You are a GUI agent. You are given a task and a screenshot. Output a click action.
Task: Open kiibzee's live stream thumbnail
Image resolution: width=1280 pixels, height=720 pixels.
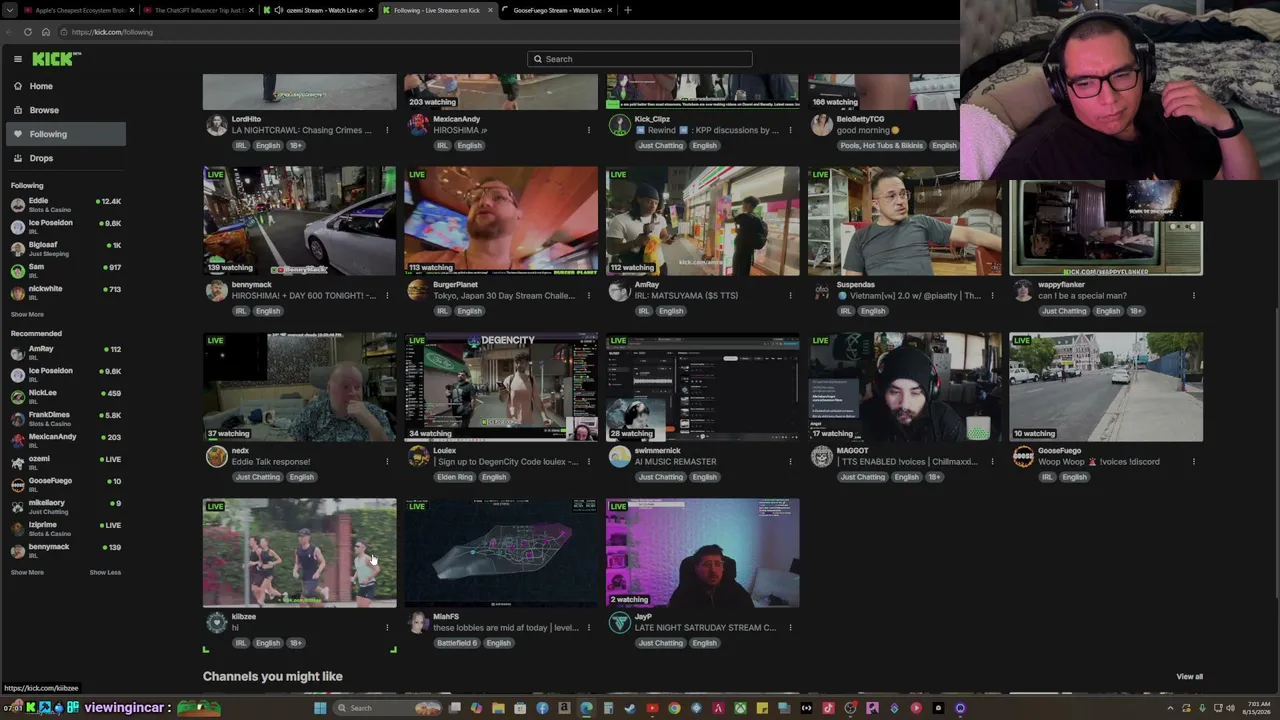[299, 553]
